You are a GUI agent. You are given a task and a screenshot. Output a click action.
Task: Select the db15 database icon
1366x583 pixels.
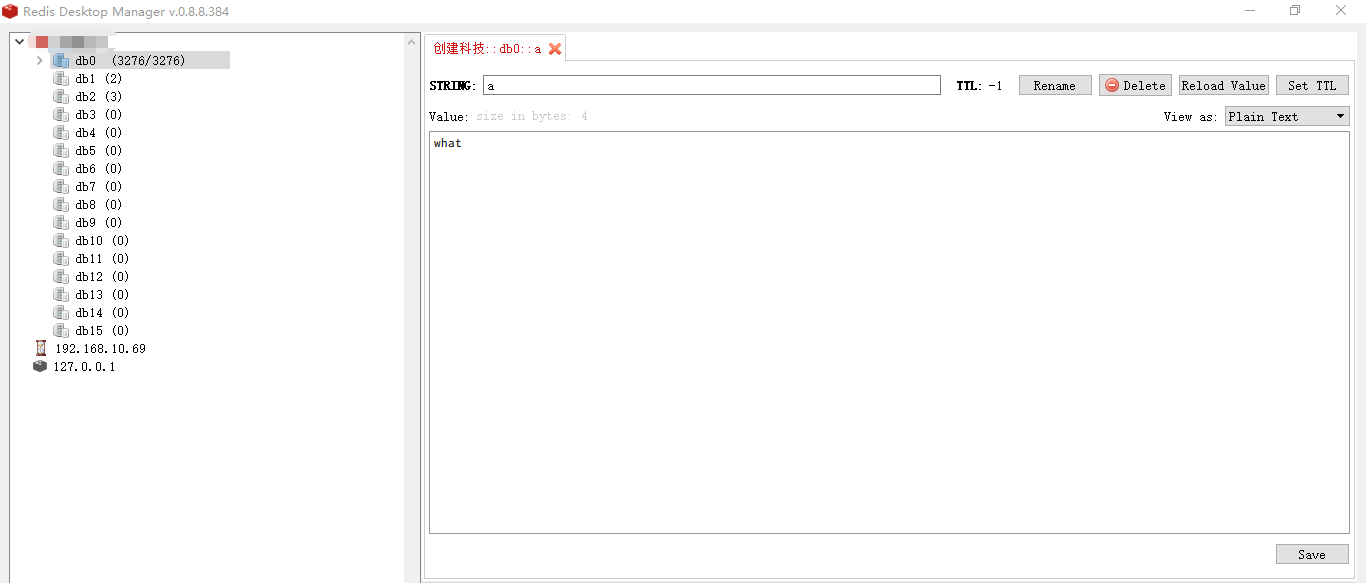tap(60, 330)
